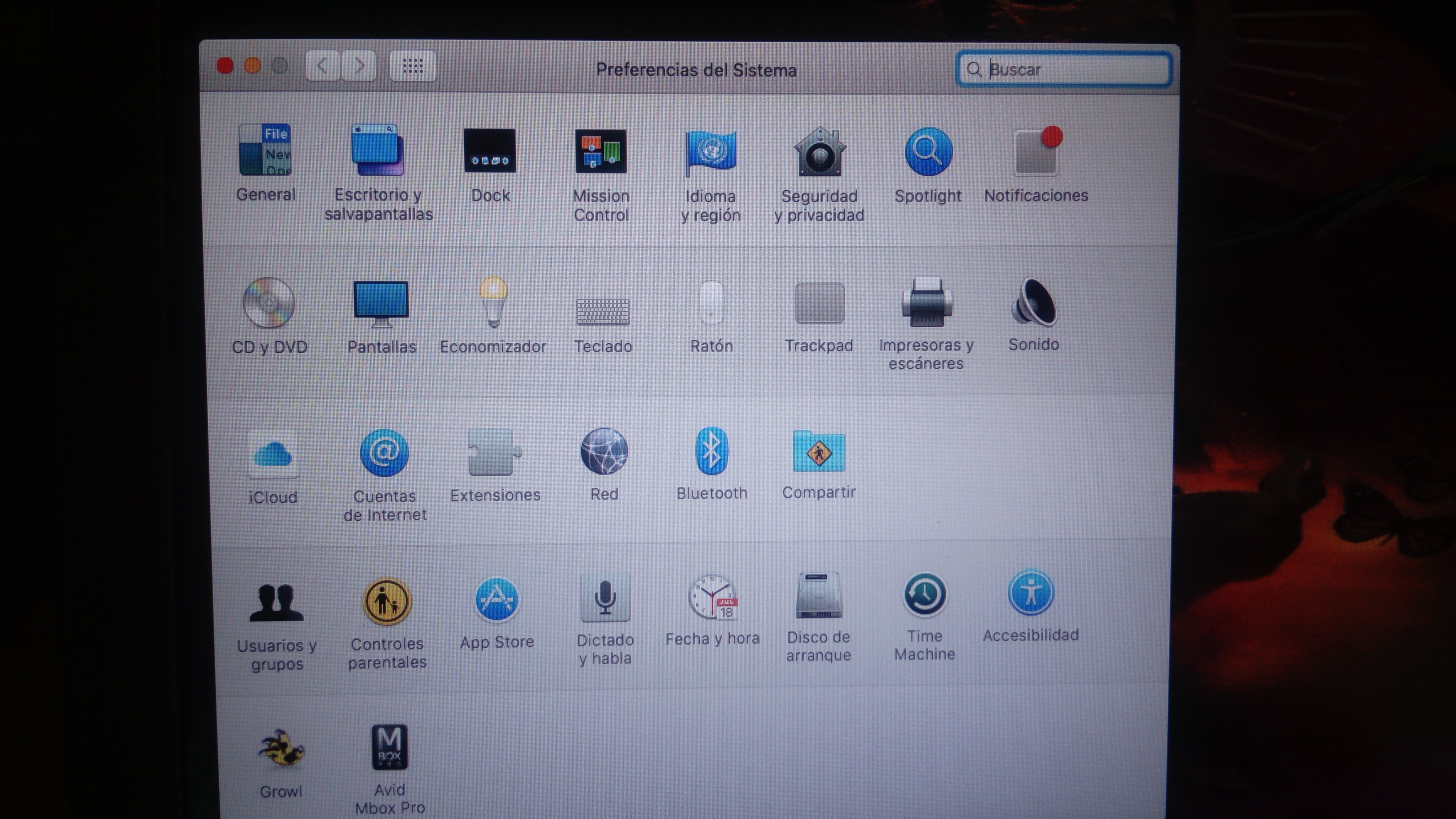Open Avid Mbox Pro preferences
This screenshot has width=1456, height=819.
(390, 748)
